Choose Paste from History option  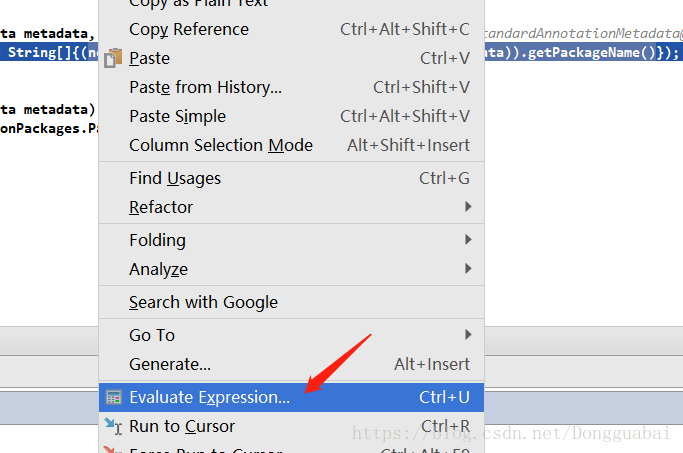(x=291, y=88)
